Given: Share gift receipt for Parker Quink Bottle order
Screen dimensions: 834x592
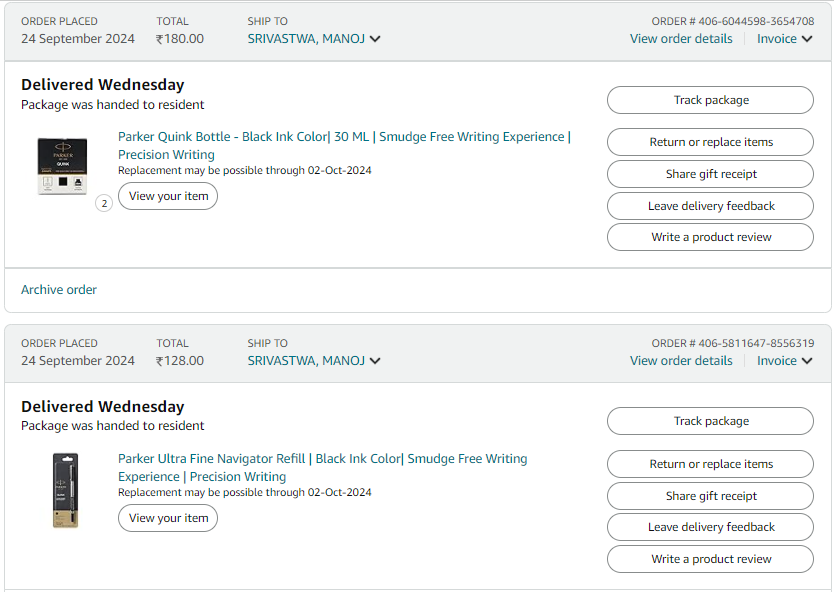Looking at the screenshot, I should 710,174.
